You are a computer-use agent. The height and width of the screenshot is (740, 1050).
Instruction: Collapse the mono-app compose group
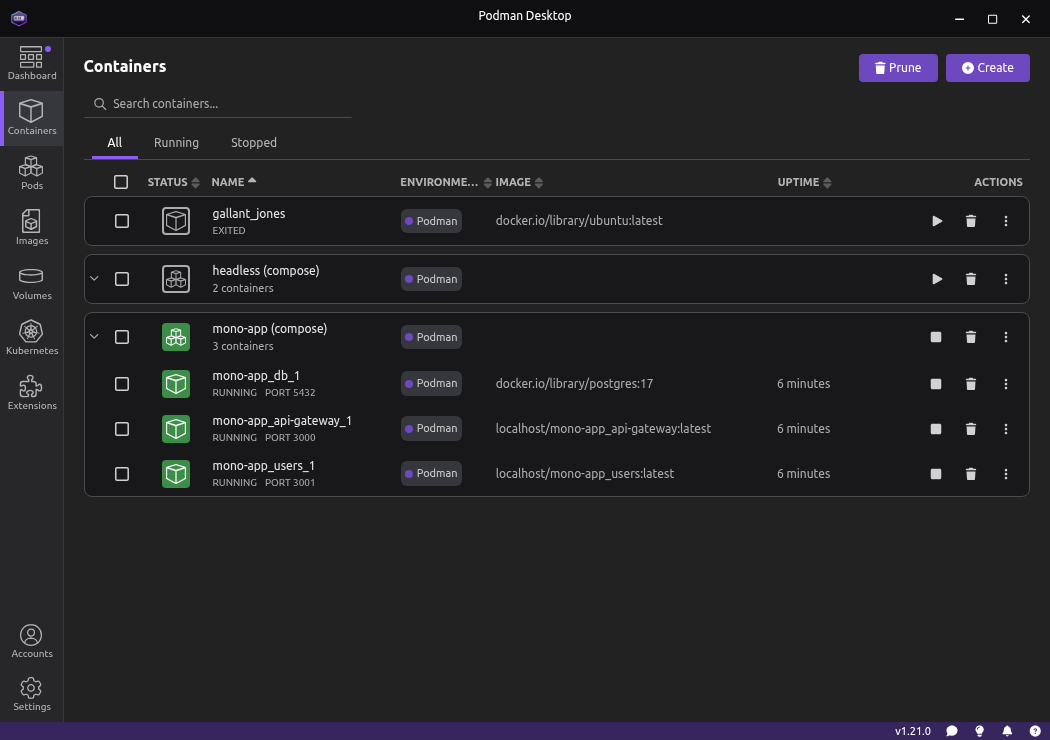tap(95, 337)
